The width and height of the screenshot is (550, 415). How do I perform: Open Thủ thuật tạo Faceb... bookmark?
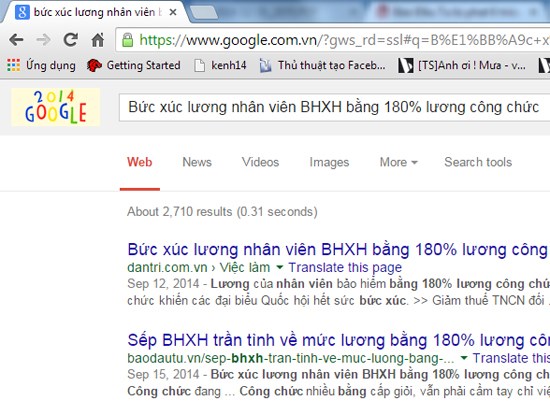(322, 65)
